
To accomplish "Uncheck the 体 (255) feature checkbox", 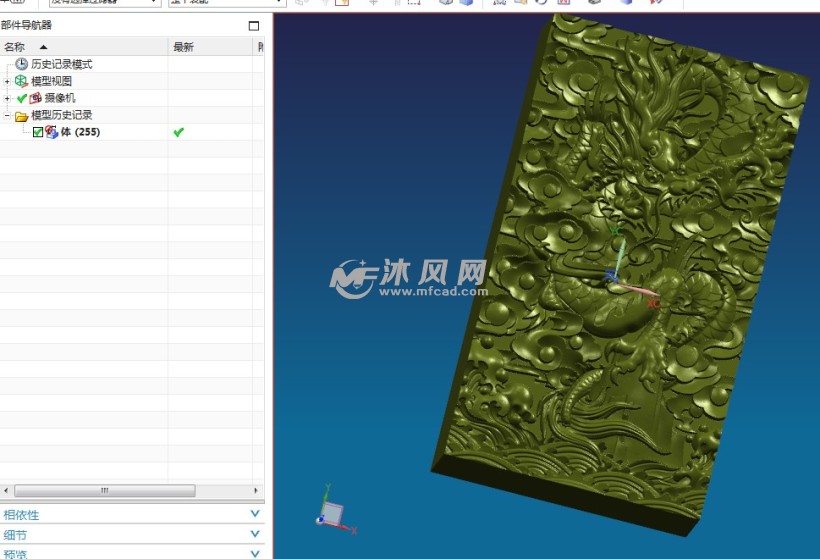I will coord(38,132).
